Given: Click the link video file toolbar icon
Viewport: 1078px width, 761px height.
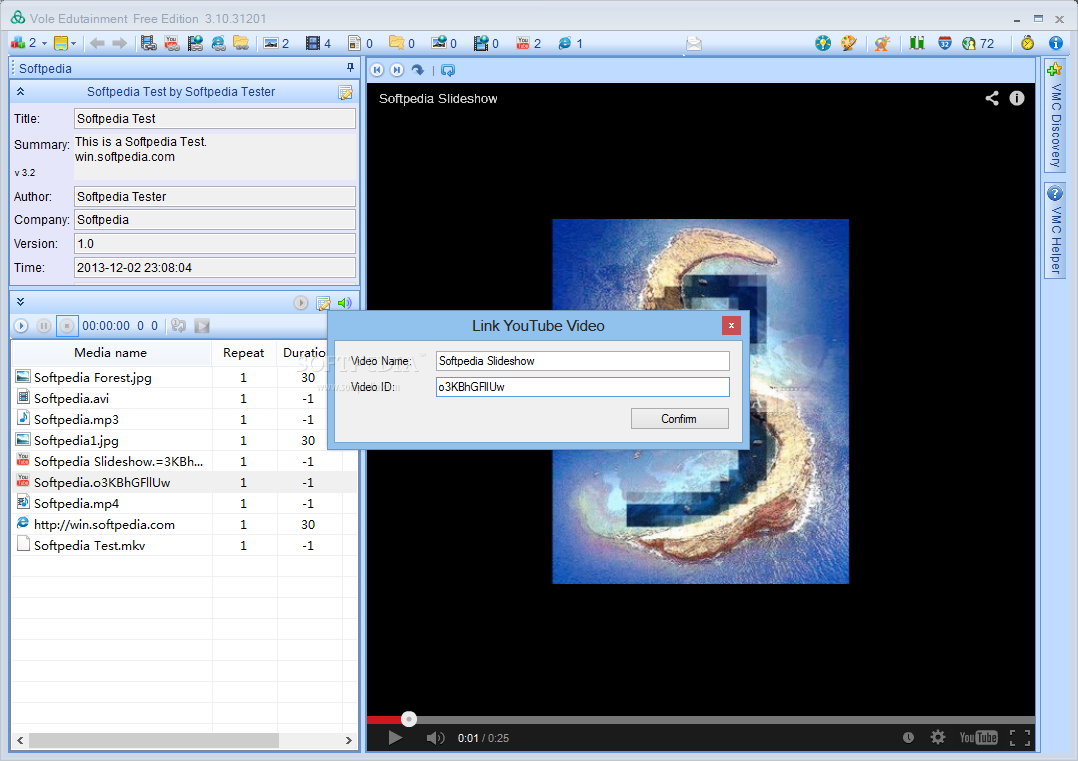Looking at the screenshot, I should [x=148, y=43].
